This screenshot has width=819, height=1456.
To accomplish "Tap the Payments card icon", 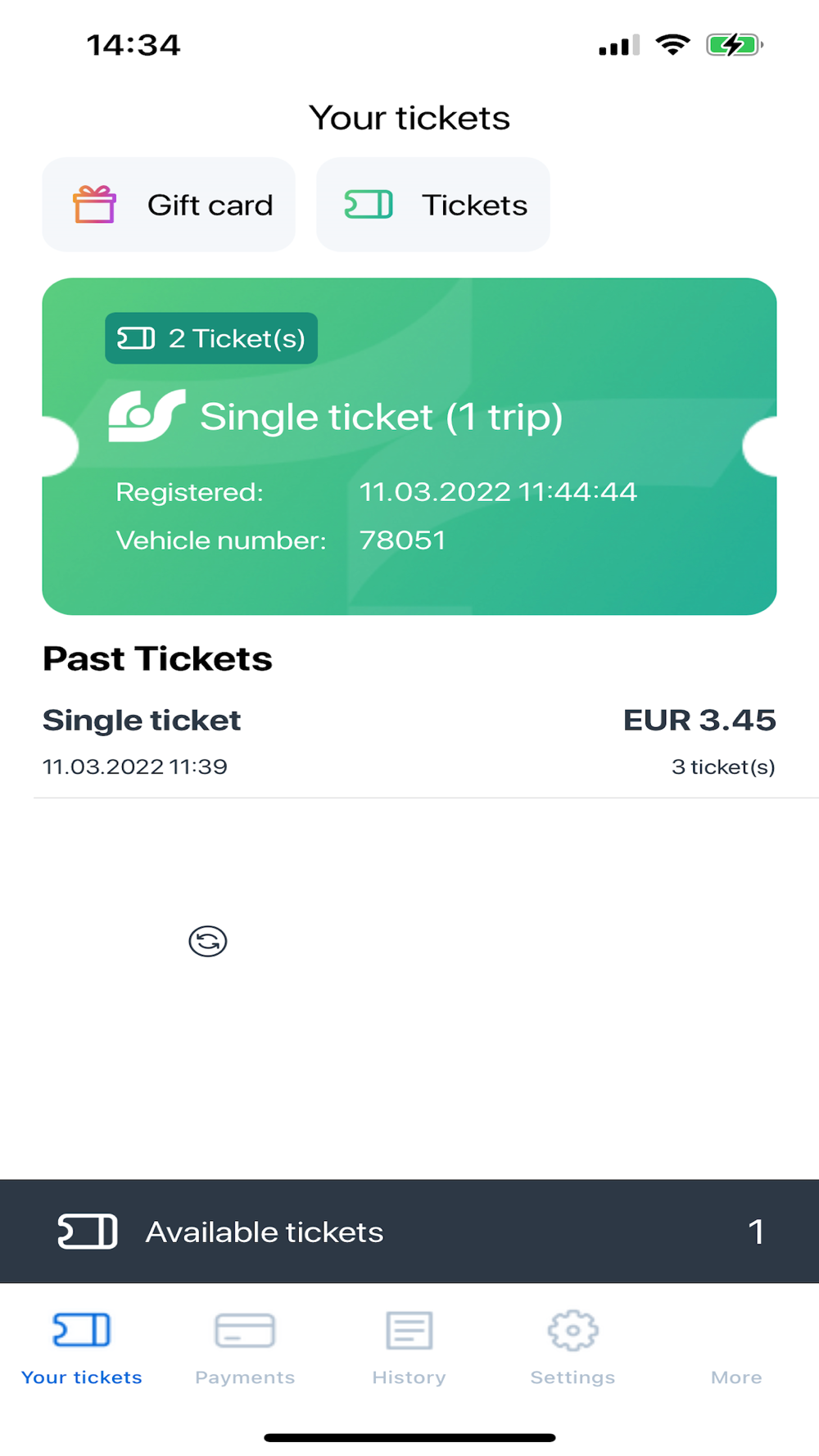I will coord(245,1330).
